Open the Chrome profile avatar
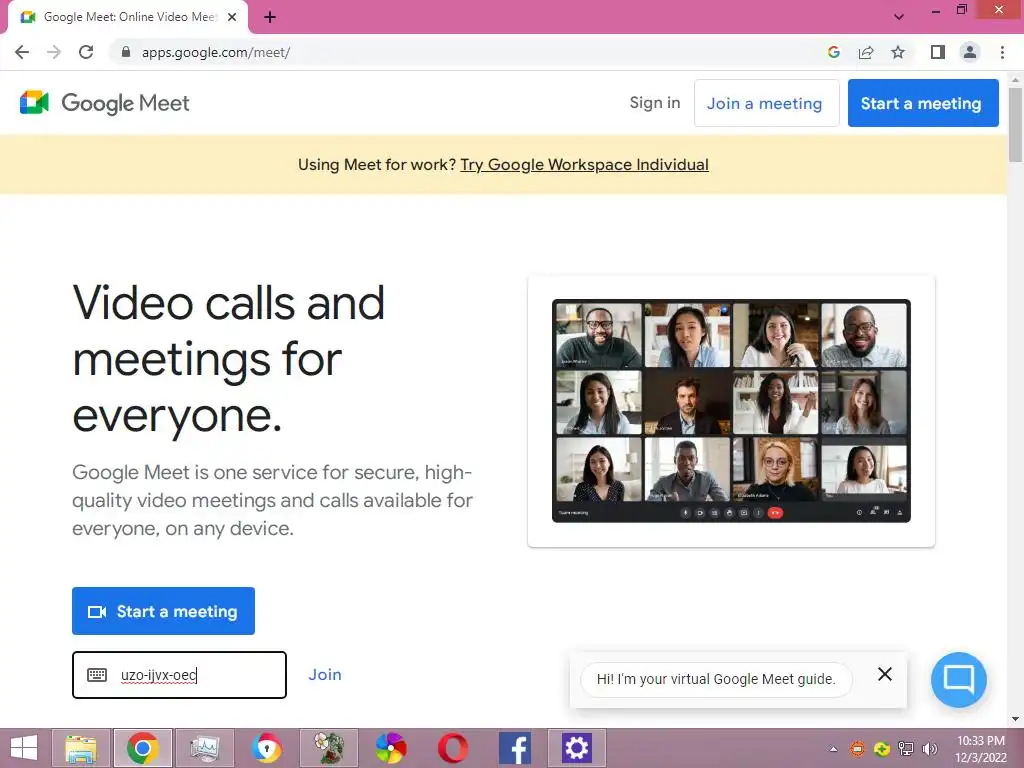Viewport: 1024px width, 768px height. pyautogui.click(x=970, y=52)
